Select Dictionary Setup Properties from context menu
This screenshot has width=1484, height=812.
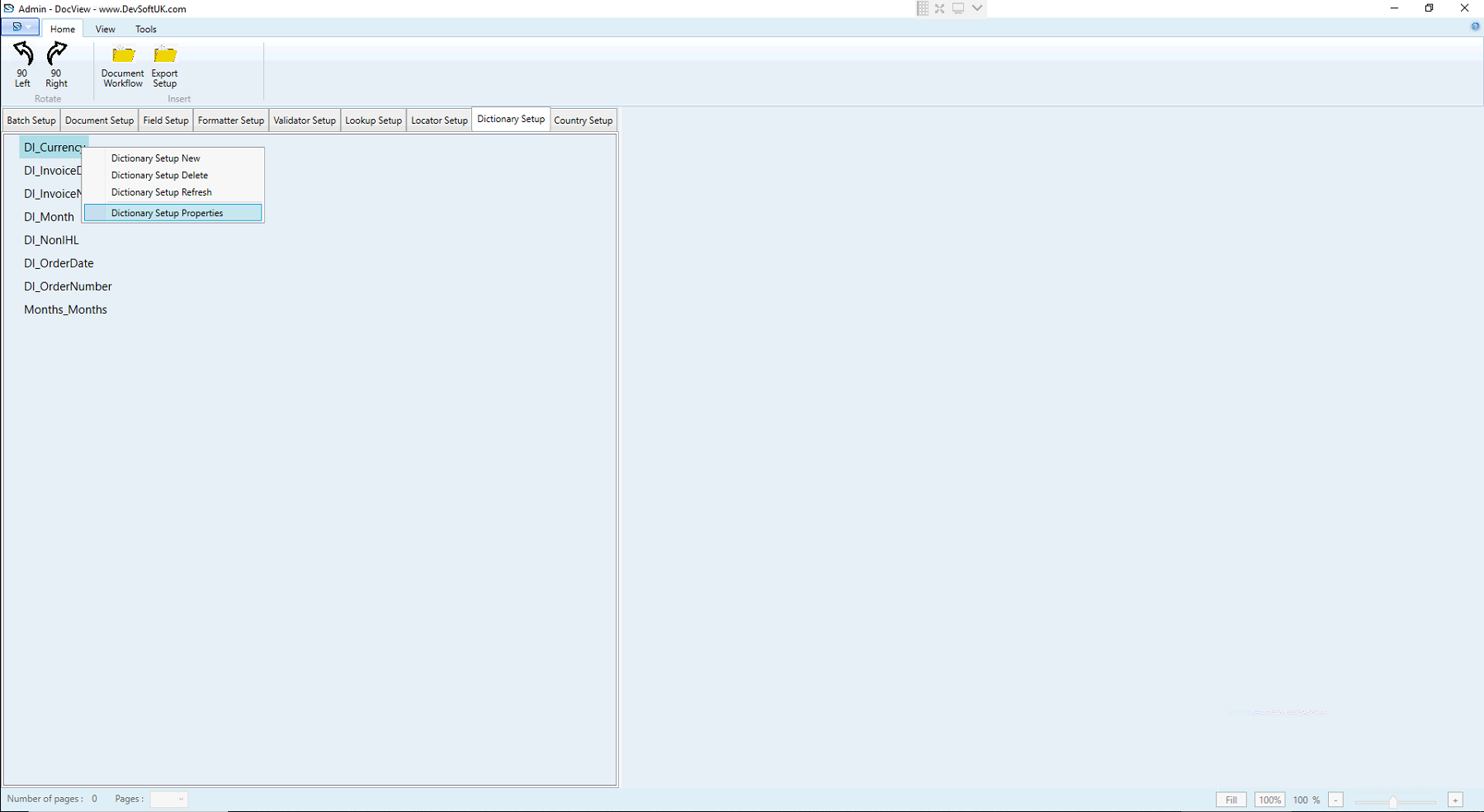coord(167,212)
